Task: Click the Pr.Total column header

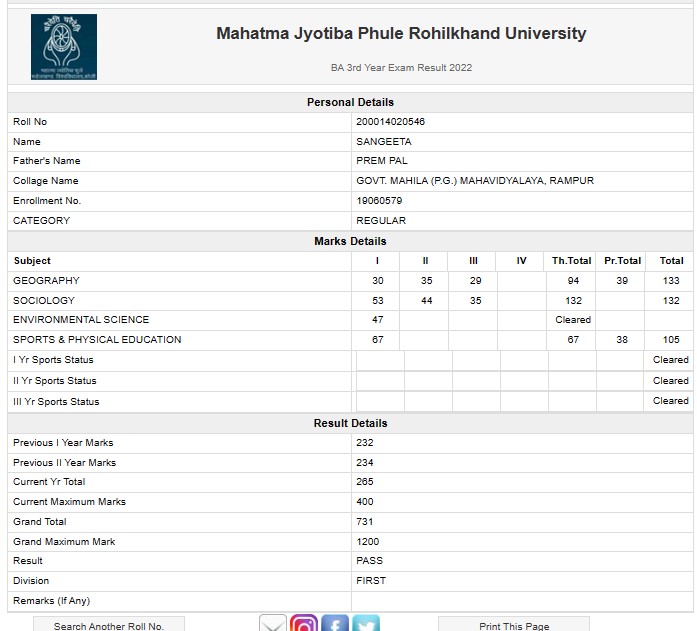Action: tap(622, 261)
